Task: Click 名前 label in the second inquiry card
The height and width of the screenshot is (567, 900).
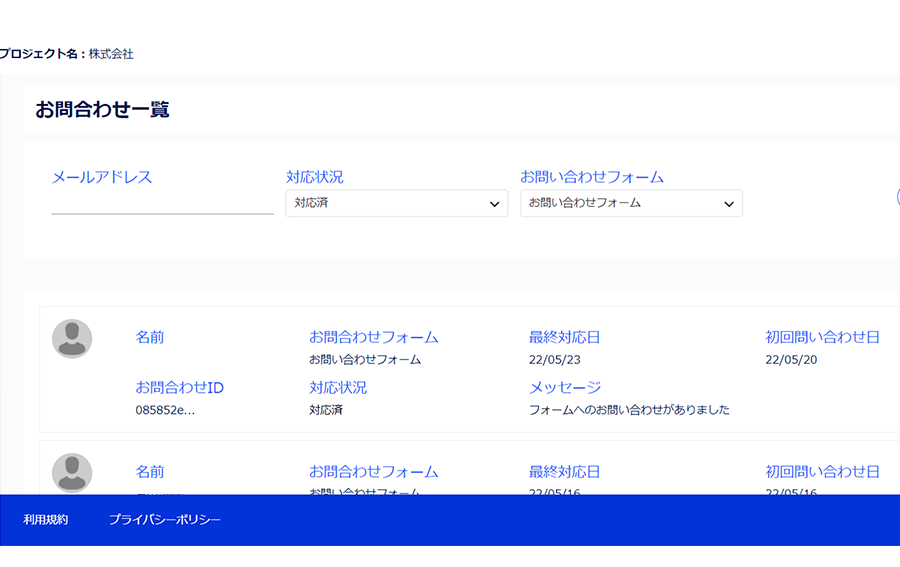Action: (150, 472)
